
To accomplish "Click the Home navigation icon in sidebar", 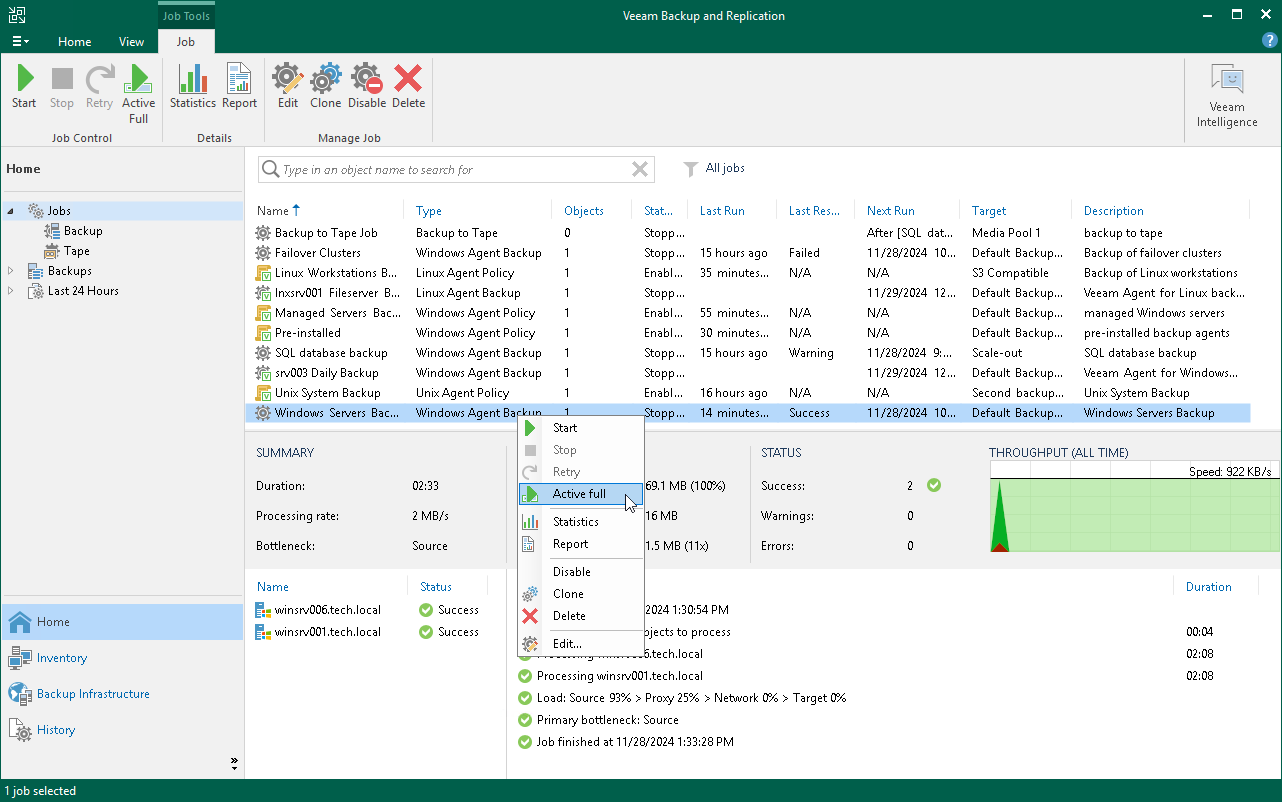I will [20, 622].
